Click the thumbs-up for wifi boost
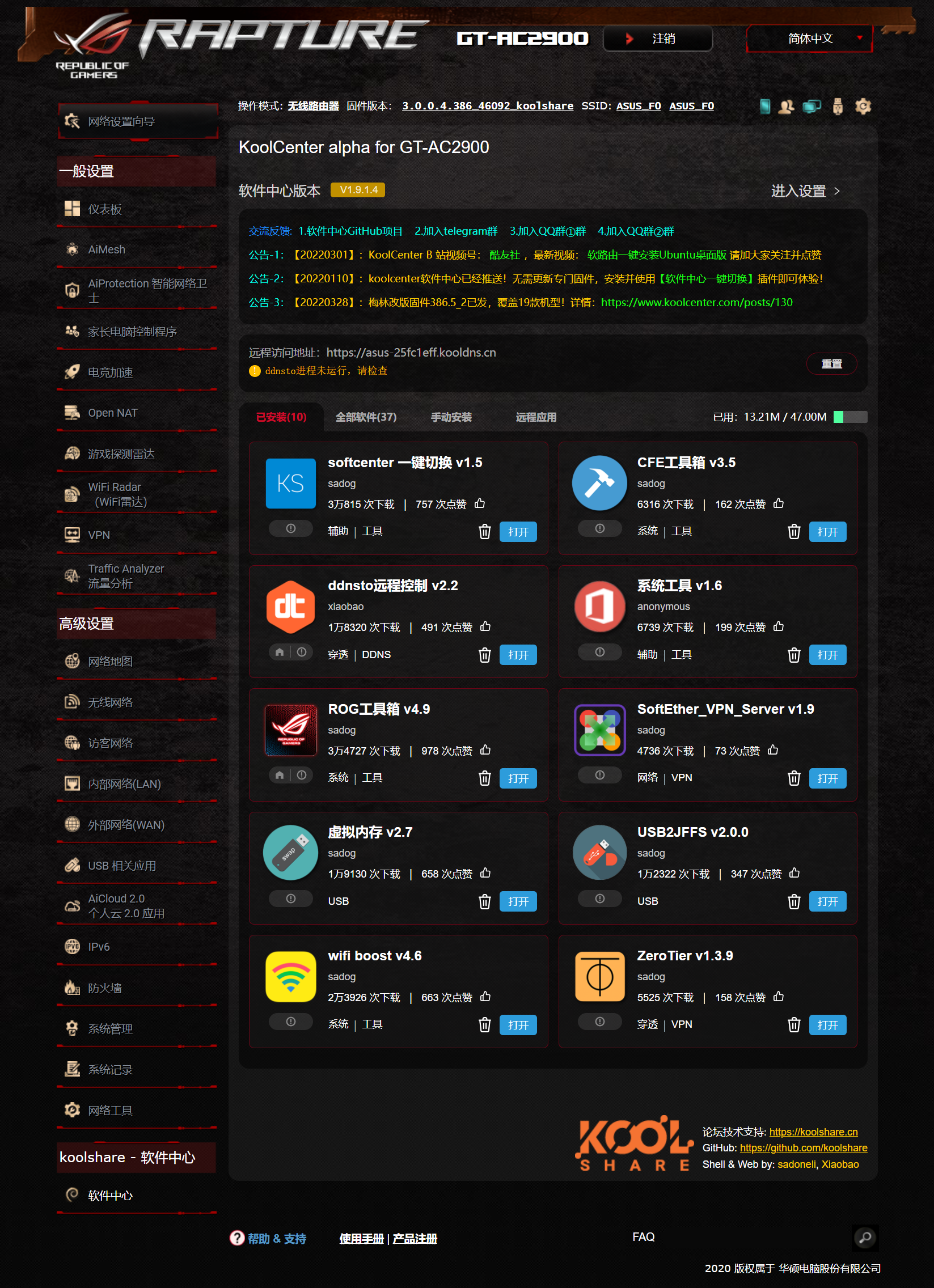This screenshot has height=1288, width=934. coord(485,997)
